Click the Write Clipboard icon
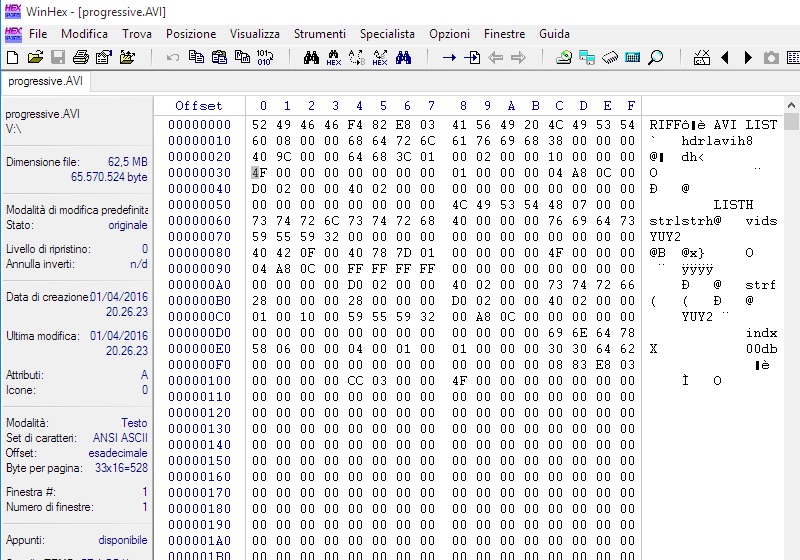The image size is (800, 560). pos(242,57)
